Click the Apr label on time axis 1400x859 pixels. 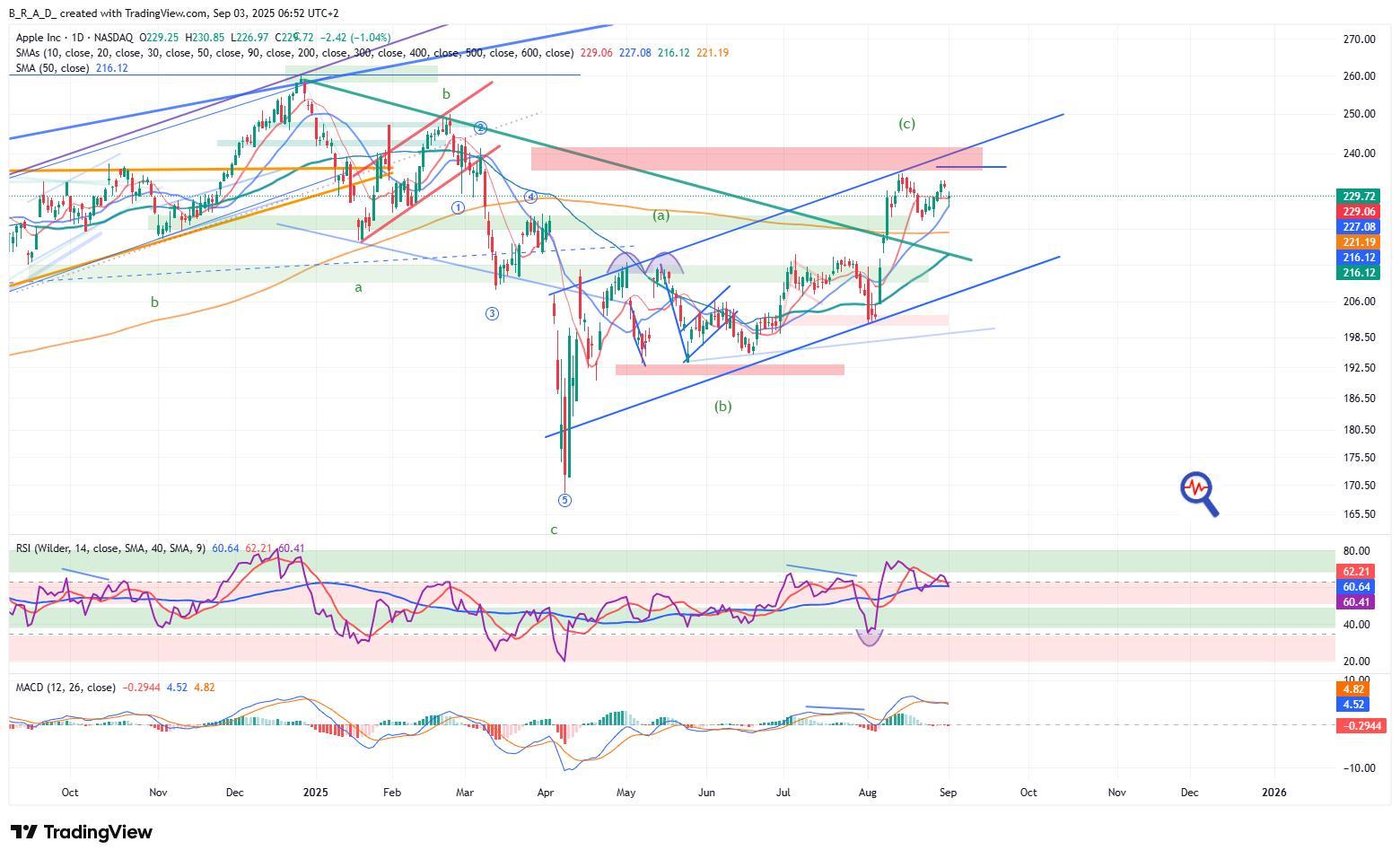coord(545,793)
